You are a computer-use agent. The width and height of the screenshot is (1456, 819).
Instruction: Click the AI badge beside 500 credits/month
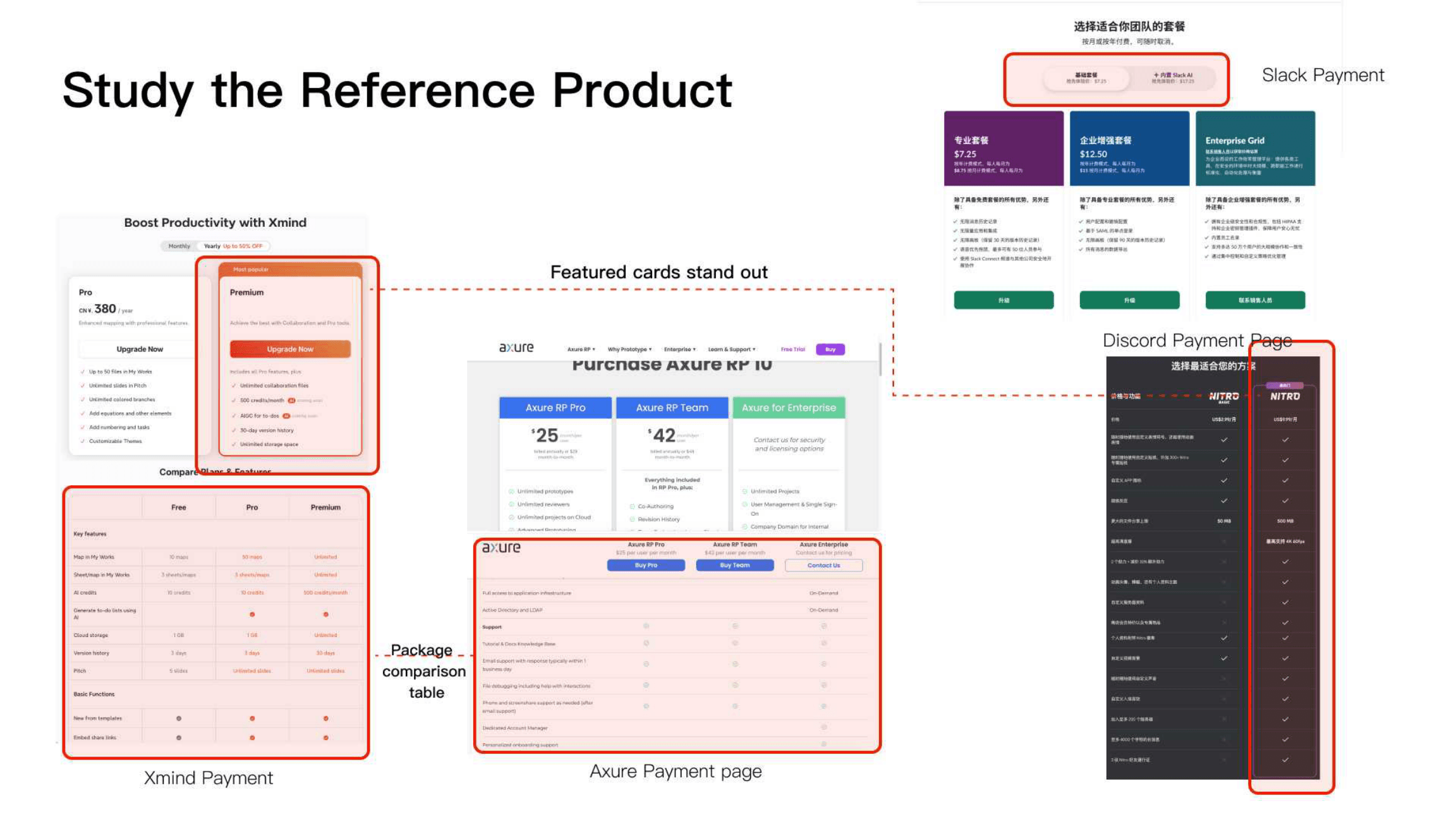(291, 401)
